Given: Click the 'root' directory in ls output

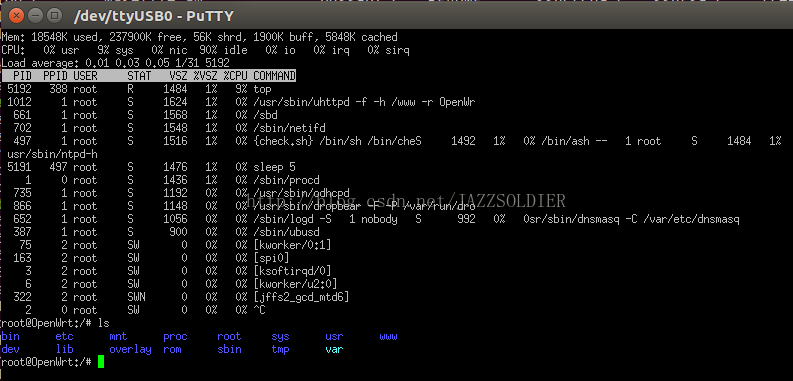Looking at the screenshot, I should 229,336.
